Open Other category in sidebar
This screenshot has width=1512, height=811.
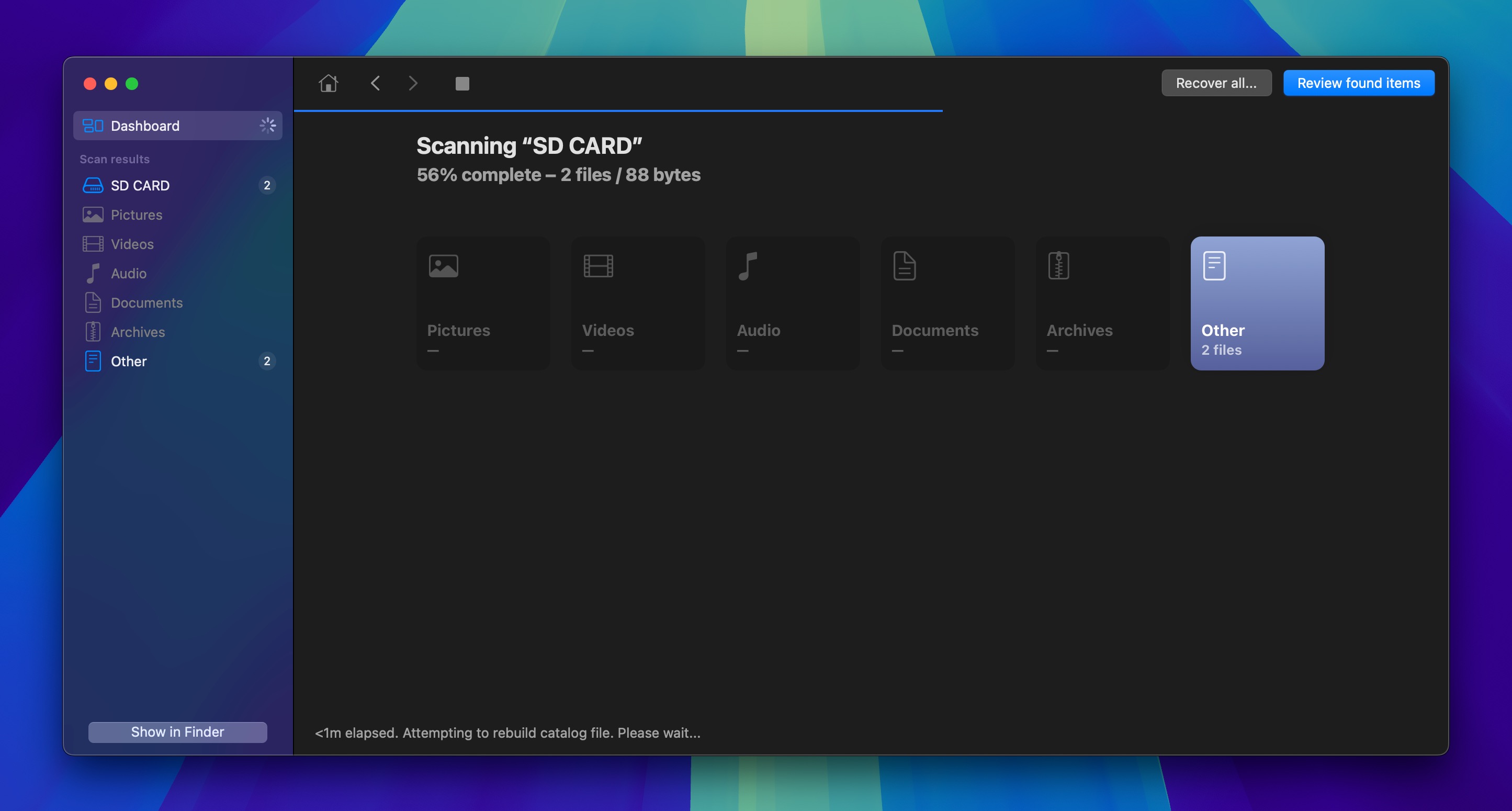click(x=129, y=362)
